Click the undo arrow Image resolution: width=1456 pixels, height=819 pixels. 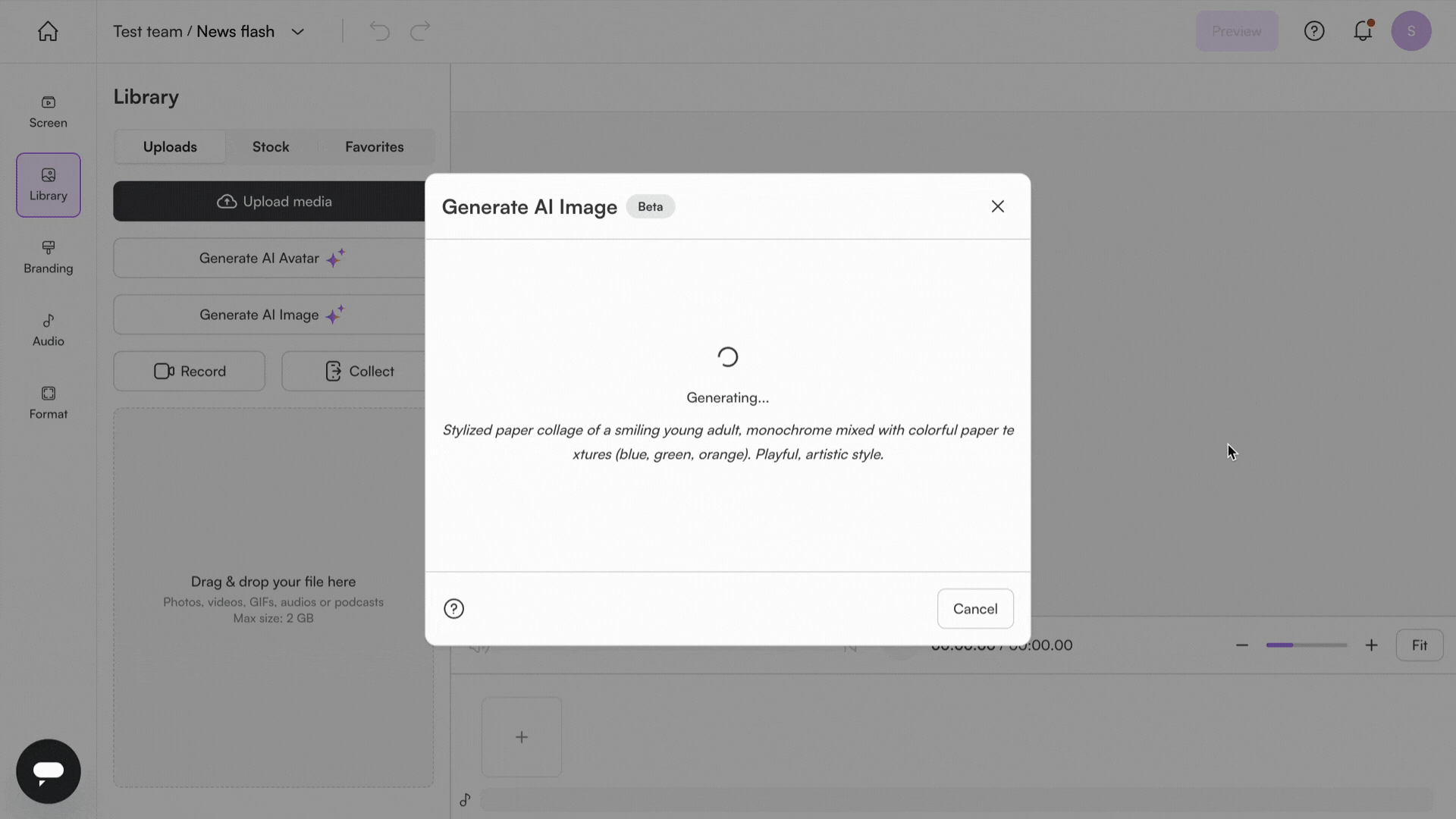379,31
